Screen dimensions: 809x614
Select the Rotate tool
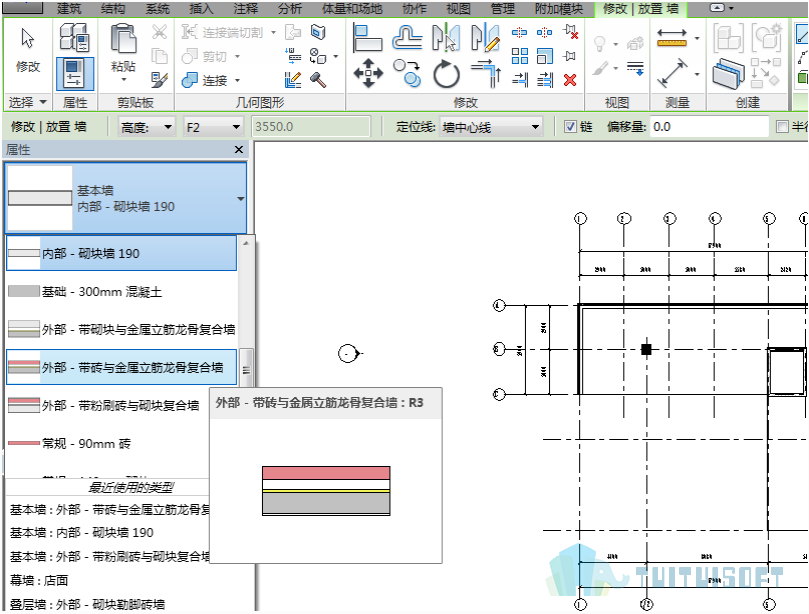coord(446,74)
